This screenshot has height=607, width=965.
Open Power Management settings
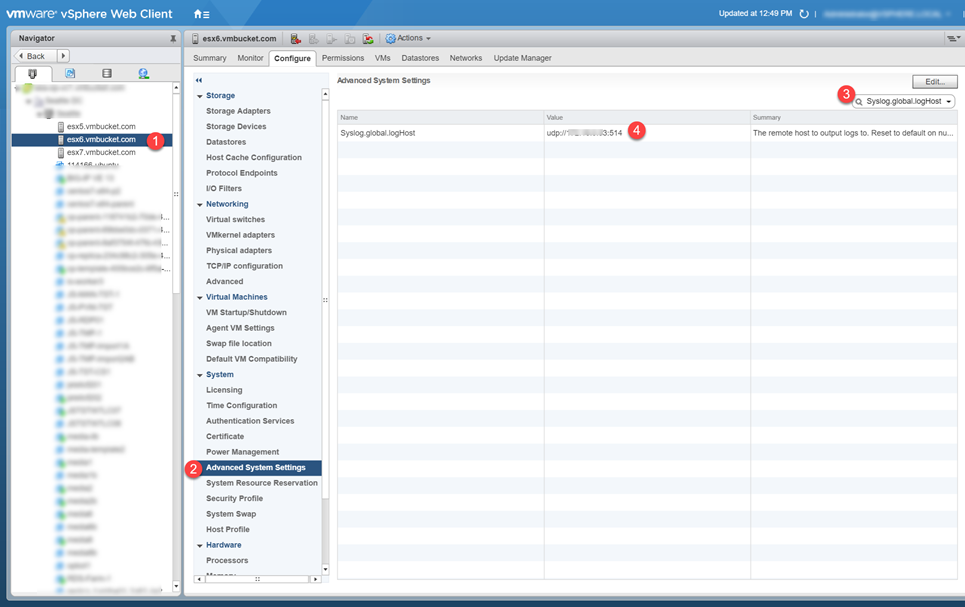click(242, 452)
